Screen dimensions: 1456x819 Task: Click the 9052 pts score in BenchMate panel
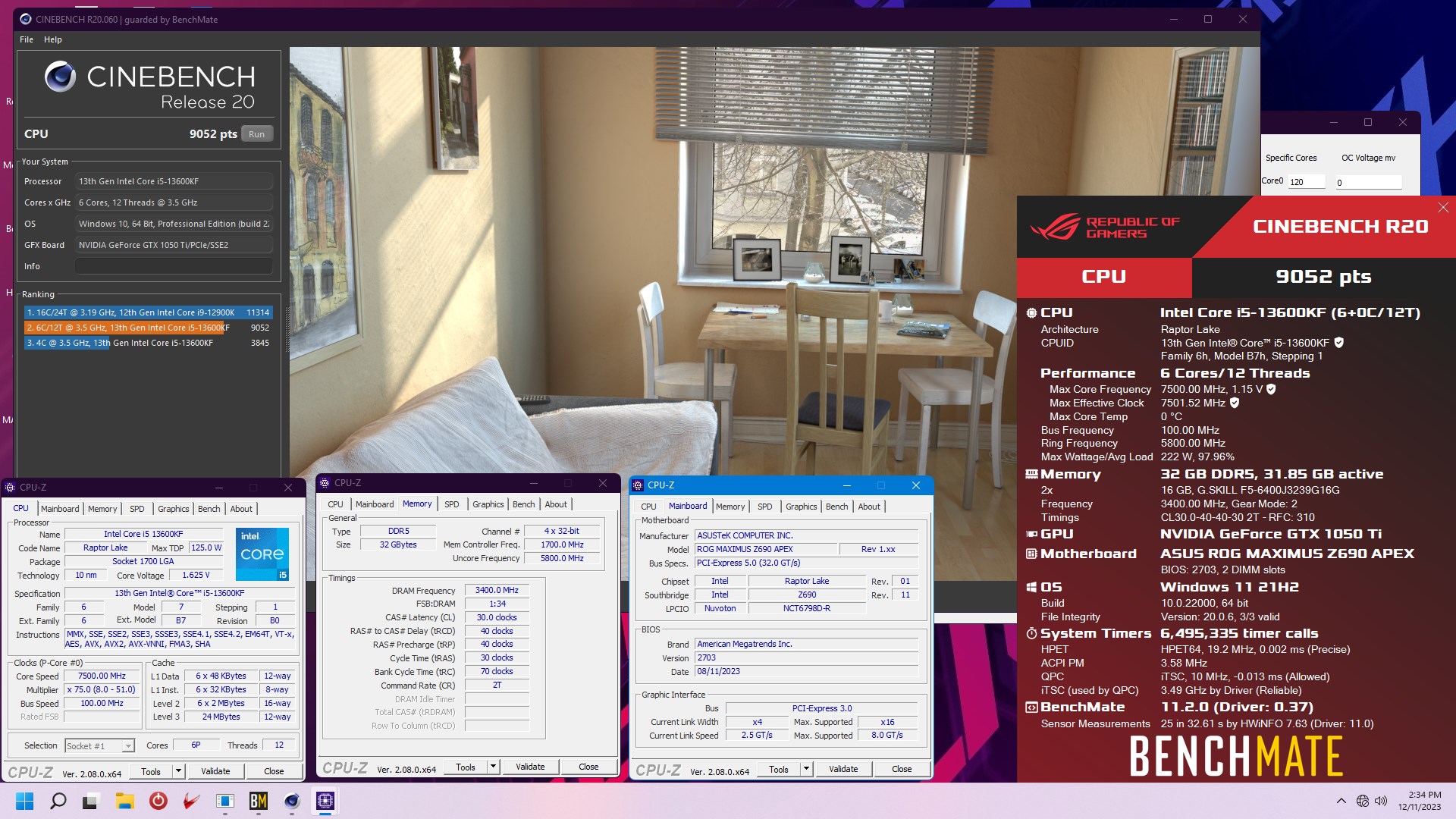pyautogui.click(x=1323, y=277)
